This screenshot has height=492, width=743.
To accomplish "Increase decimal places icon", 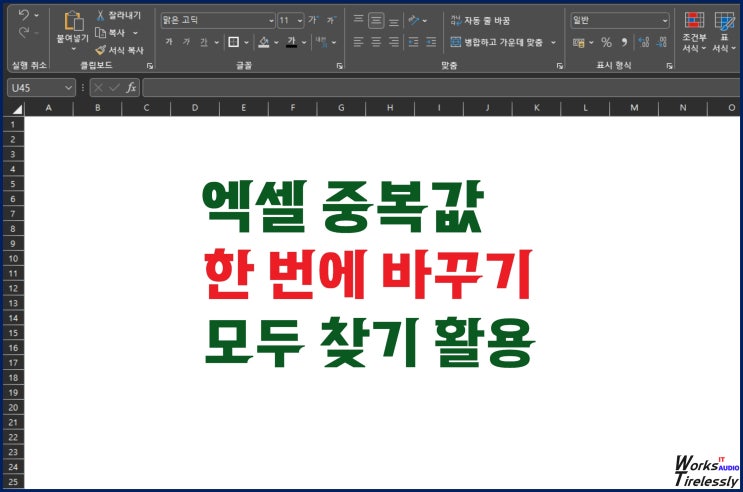I will pos(643,43).
